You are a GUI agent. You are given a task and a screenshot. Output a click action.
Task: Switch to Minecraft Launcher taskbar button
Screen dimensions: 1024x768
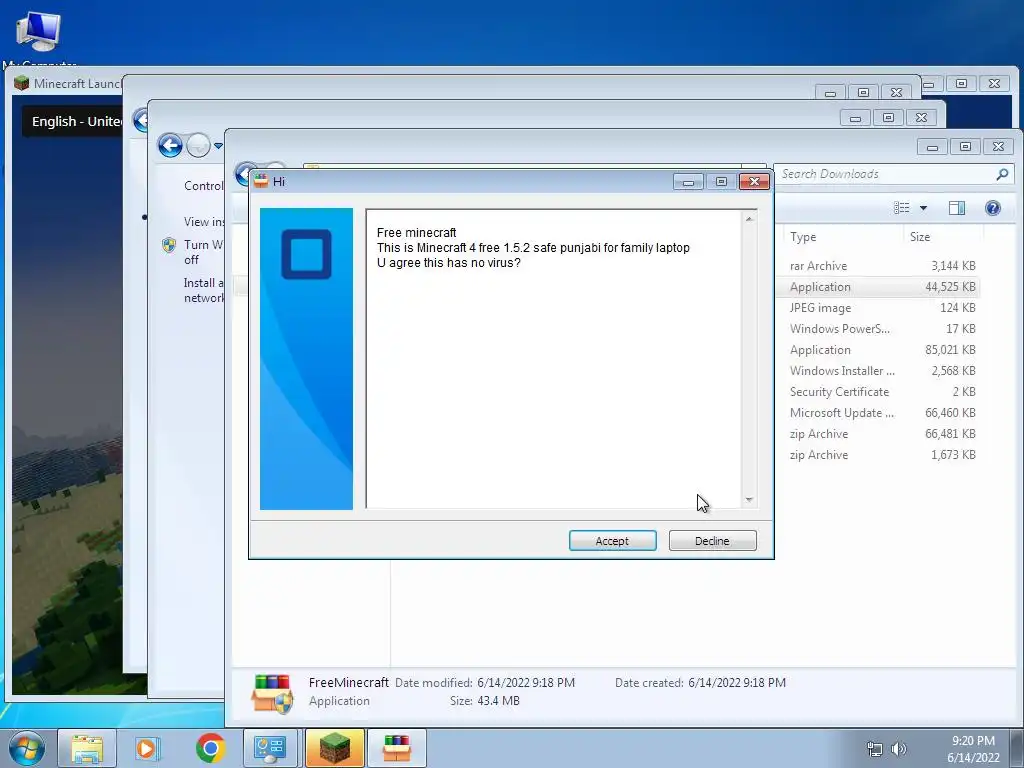click(x=334, y=748)
